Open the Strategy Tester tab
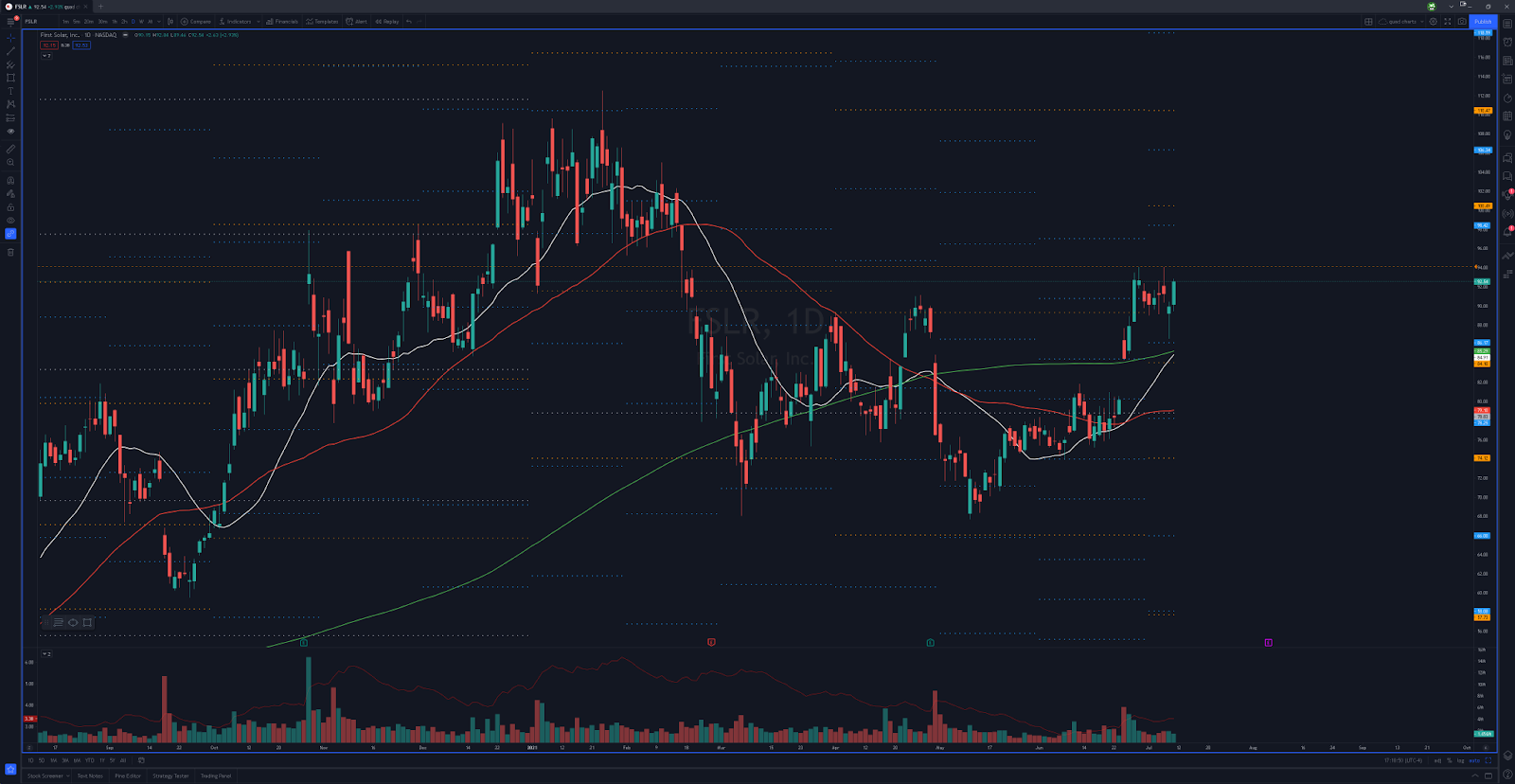Image resolution: width=1515 pixels, height=784 pixels. [x=170, y=775]
